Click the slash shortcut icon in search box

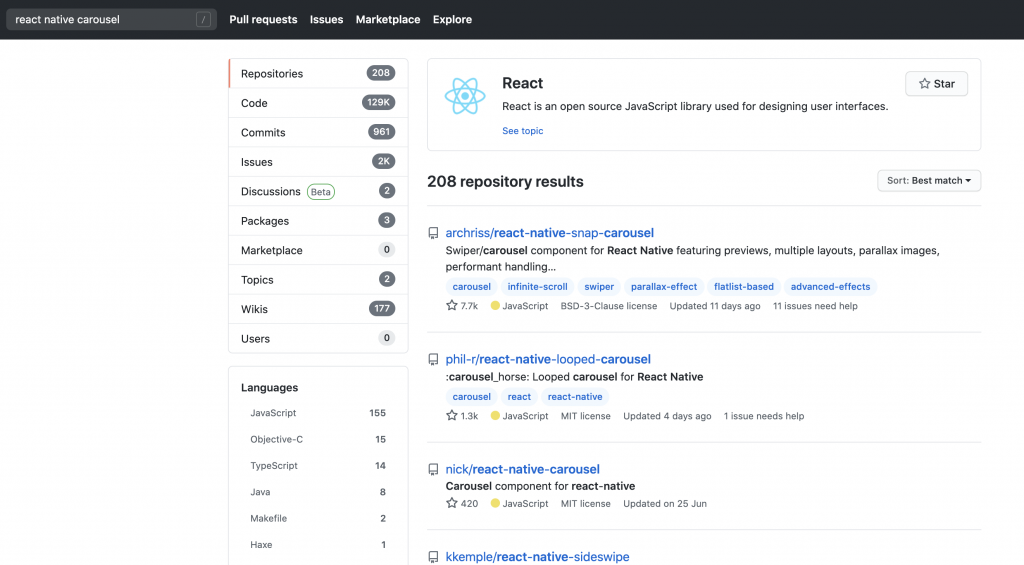click(203, 20)
